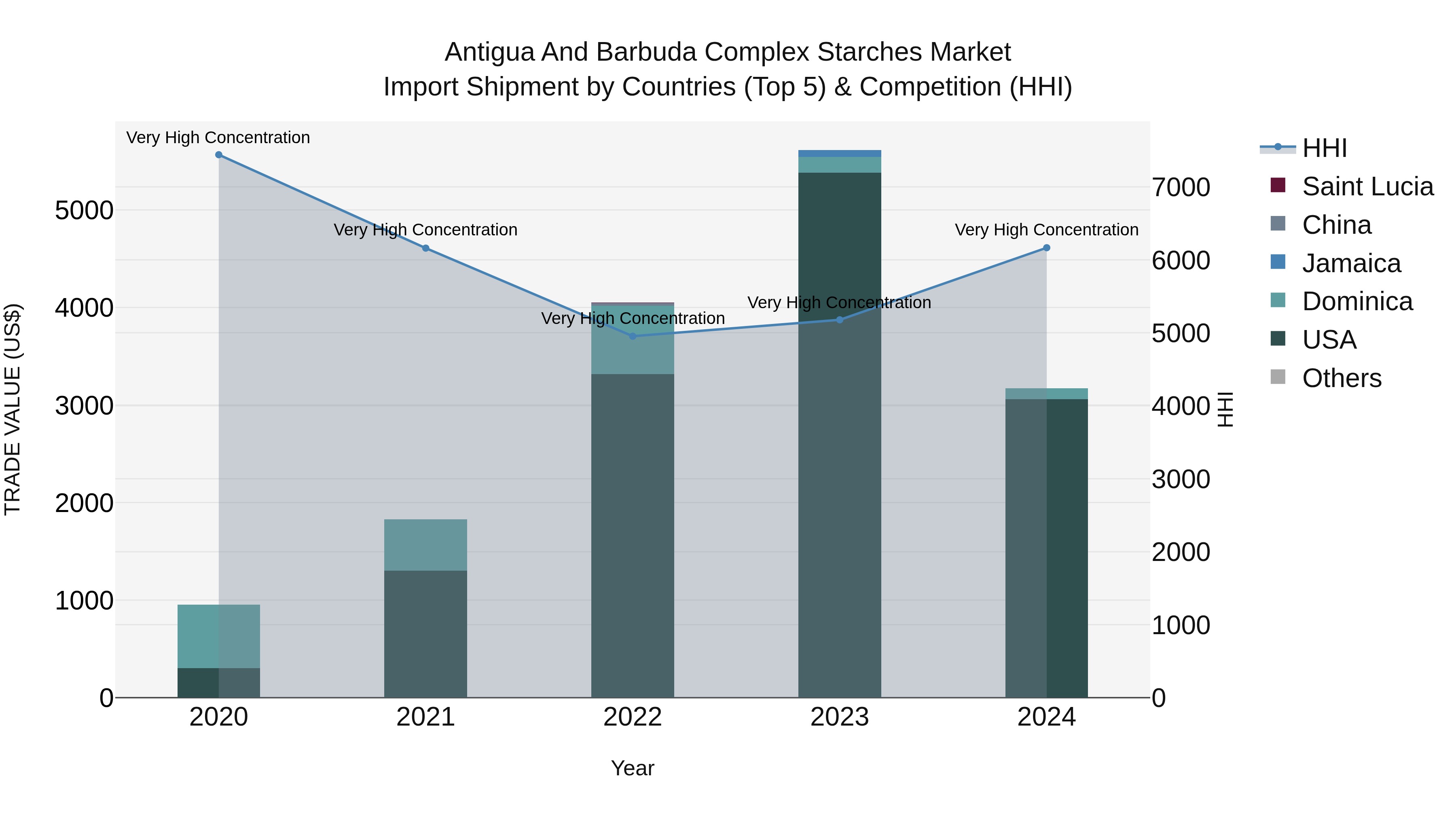Click the 5000 trade value tick label
This screenshot has width=1456, height=819.
(x=84, y=211)
